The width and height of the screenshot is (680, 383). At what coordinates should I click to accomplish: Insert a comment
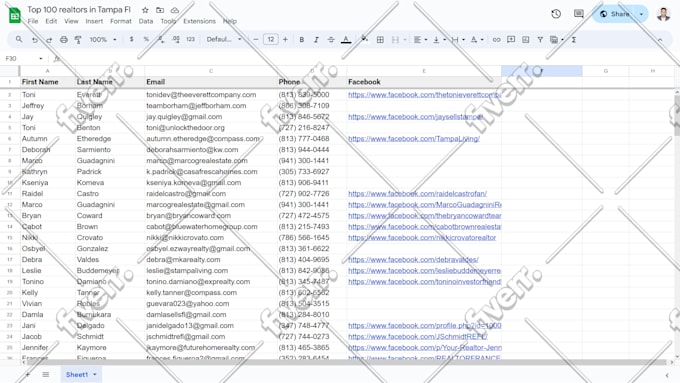511,39
